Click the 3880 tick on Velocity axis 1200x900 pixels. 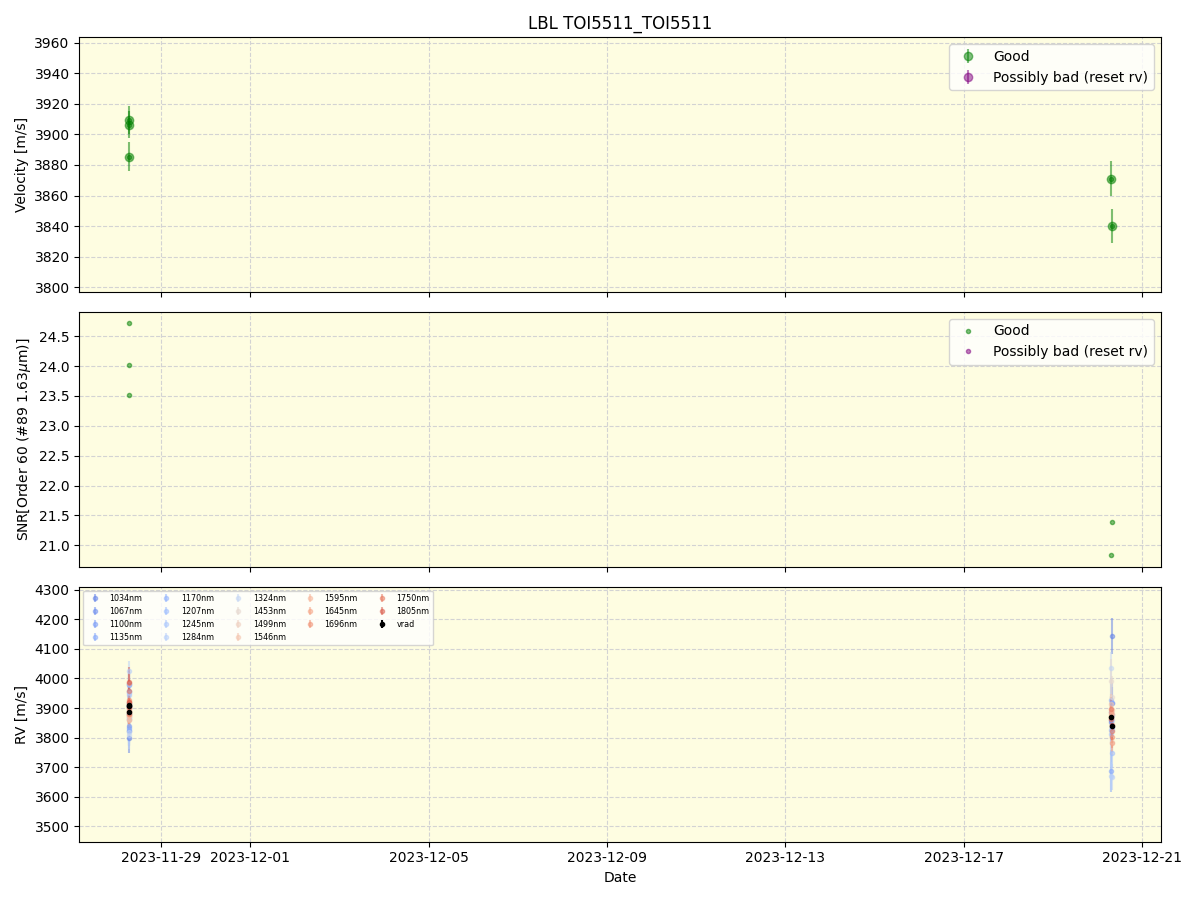[52, 166]
